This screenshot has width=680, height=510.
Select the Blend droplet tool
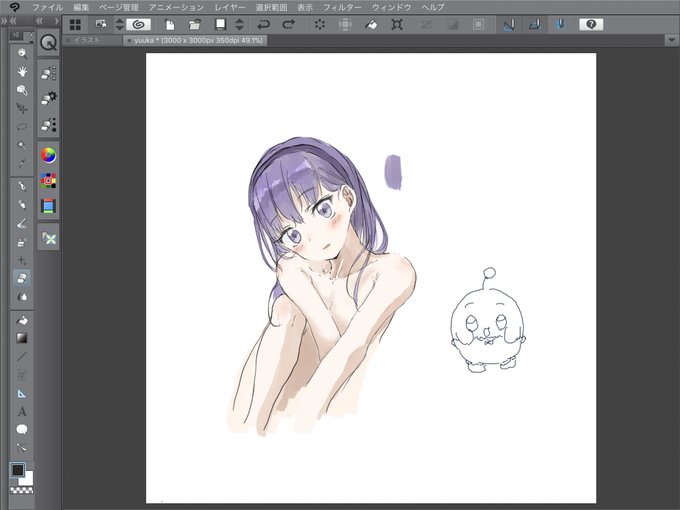pos(22,297)
